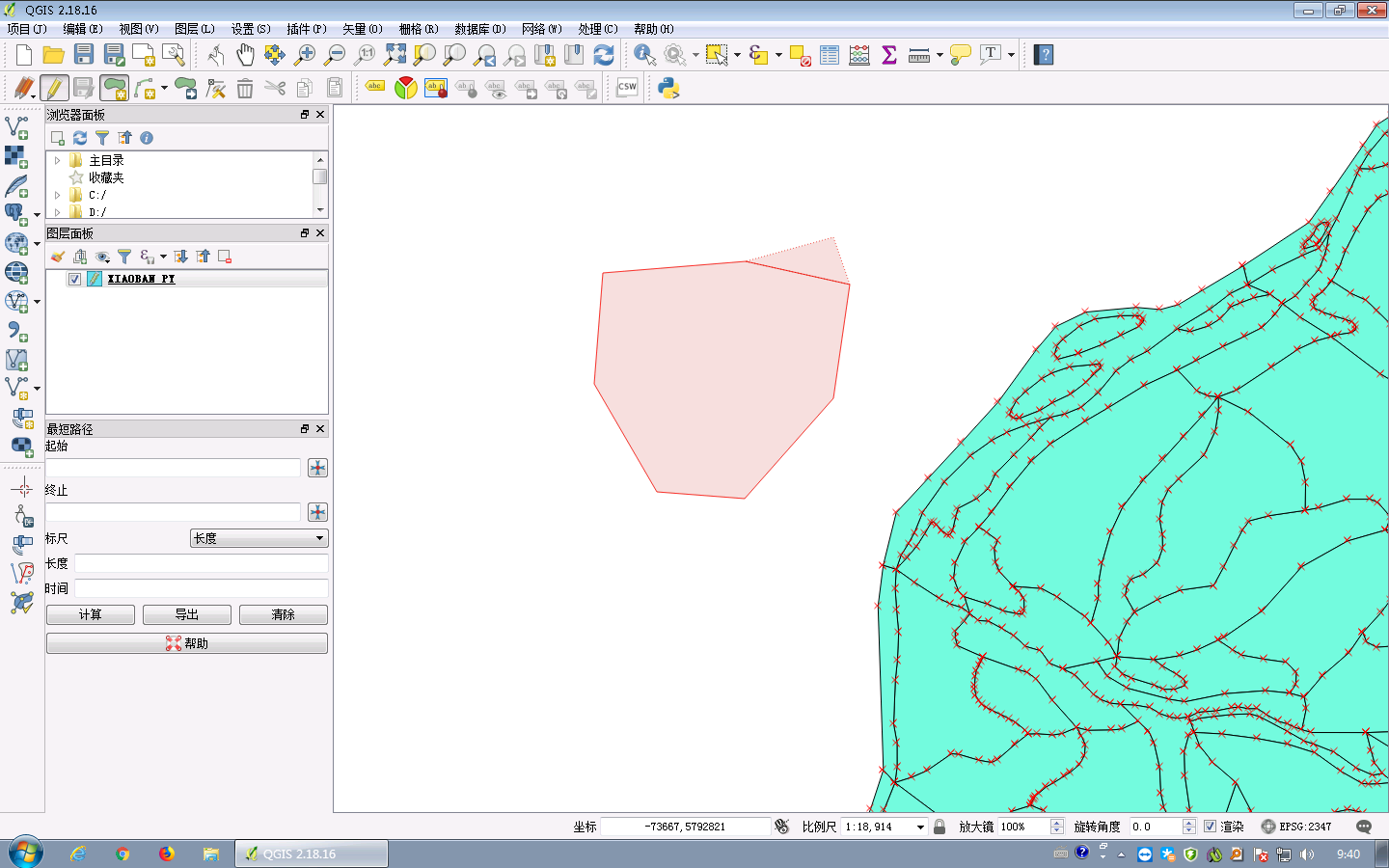Save the project with floppy disk icon
This screenshot has height=868, width=1389.
tap(84, 55)
